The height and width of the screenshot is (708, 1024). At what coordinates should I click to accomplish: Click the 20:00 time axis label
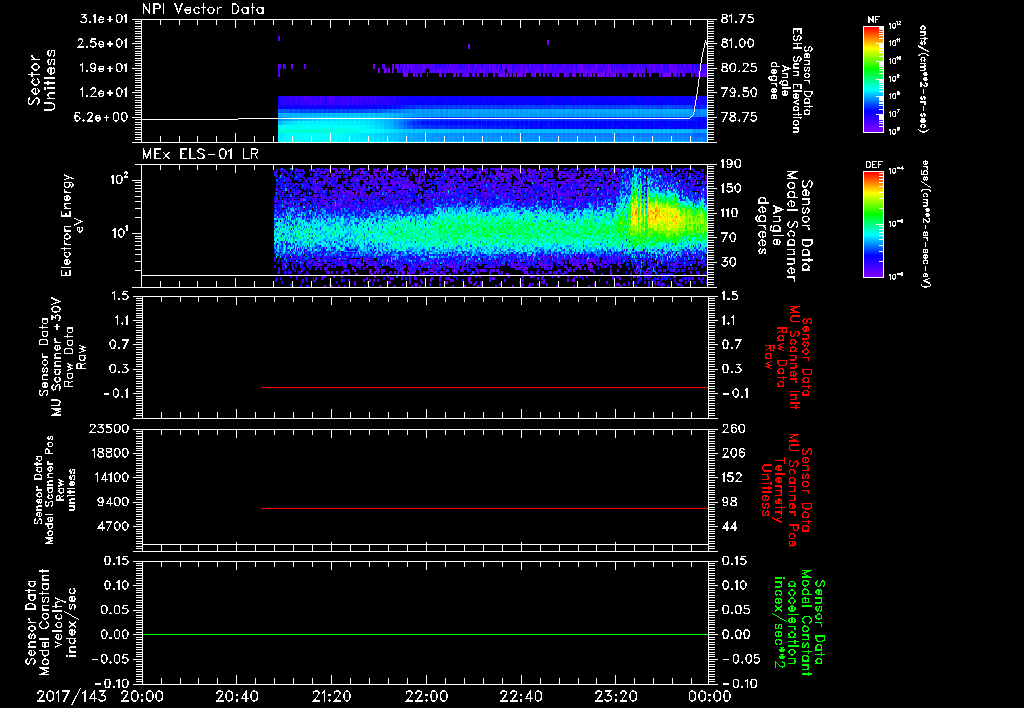point(142,696)
